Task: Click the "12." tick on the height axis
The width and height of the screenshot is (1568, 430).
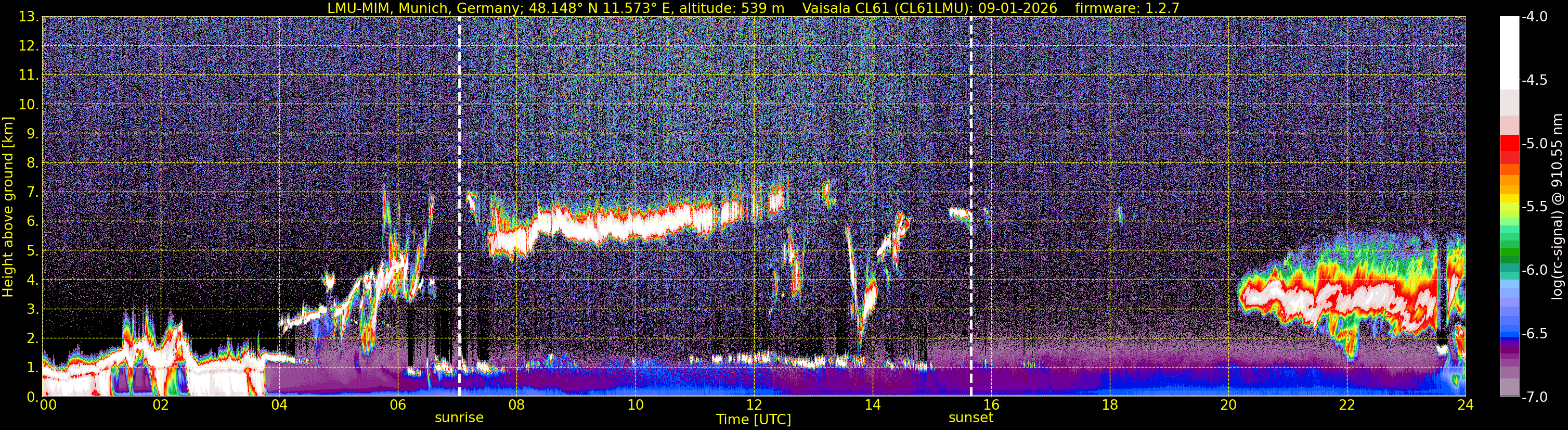Action: pos(29,46)
